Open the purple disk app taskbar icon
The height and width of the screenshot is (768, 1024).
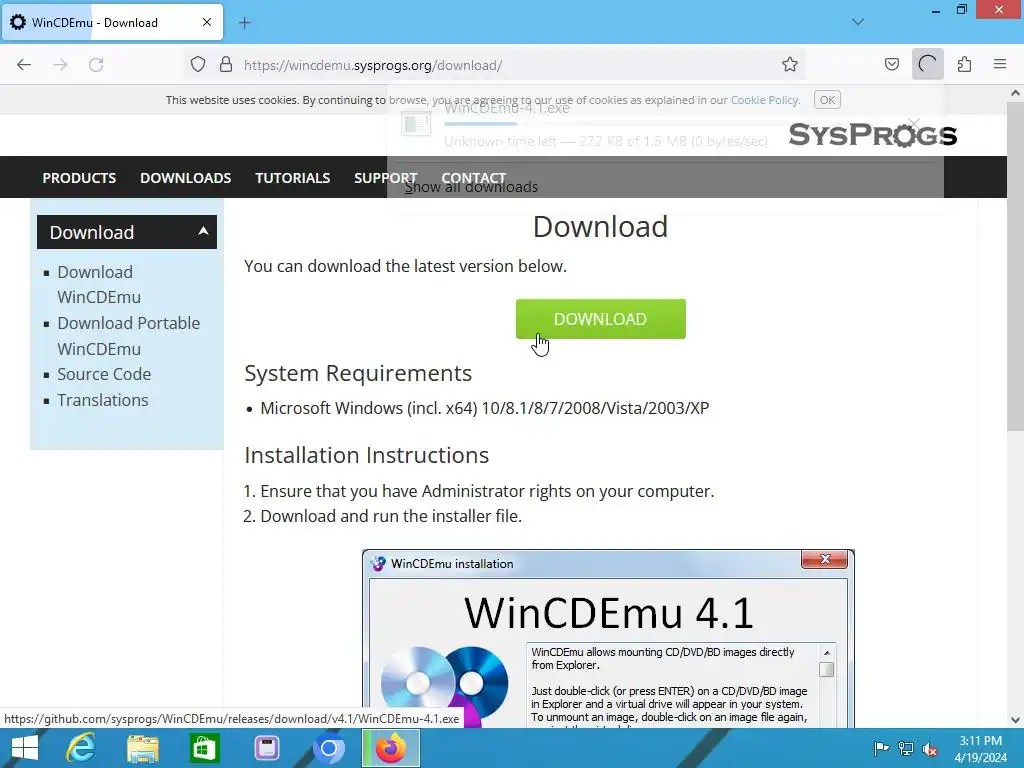coord(266,748)
